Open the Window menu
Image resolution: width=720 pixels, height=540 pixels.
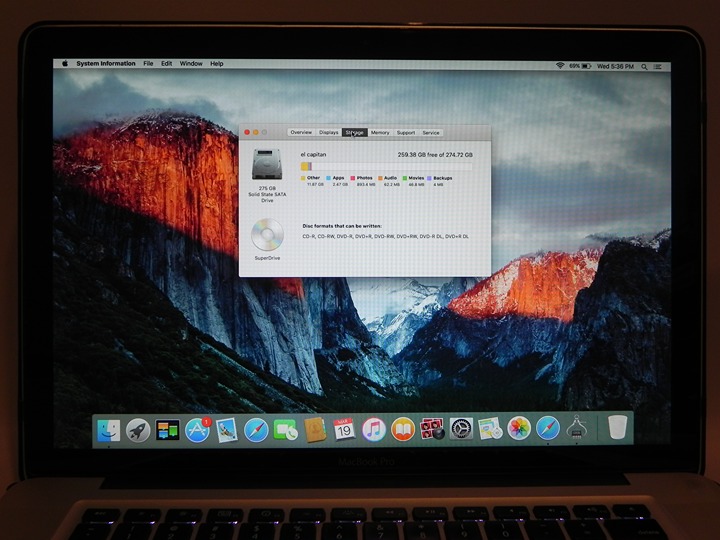tap(191, 63)
